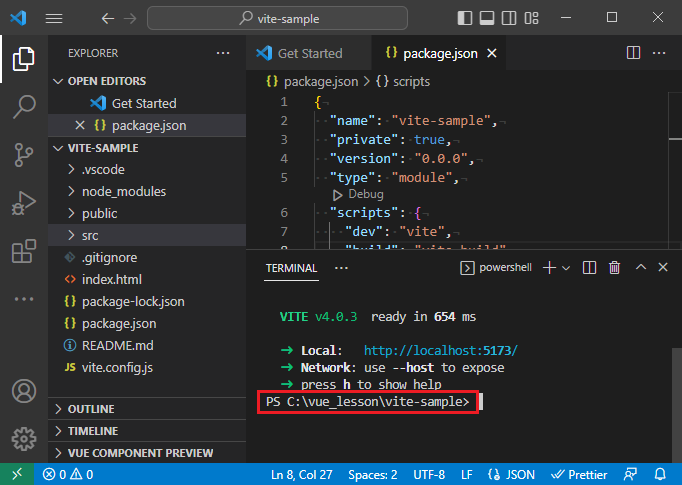Select Get Started in Open Editors
This screenshot has height=485, width=682.
pyautogui.click(x=147, y=104)
